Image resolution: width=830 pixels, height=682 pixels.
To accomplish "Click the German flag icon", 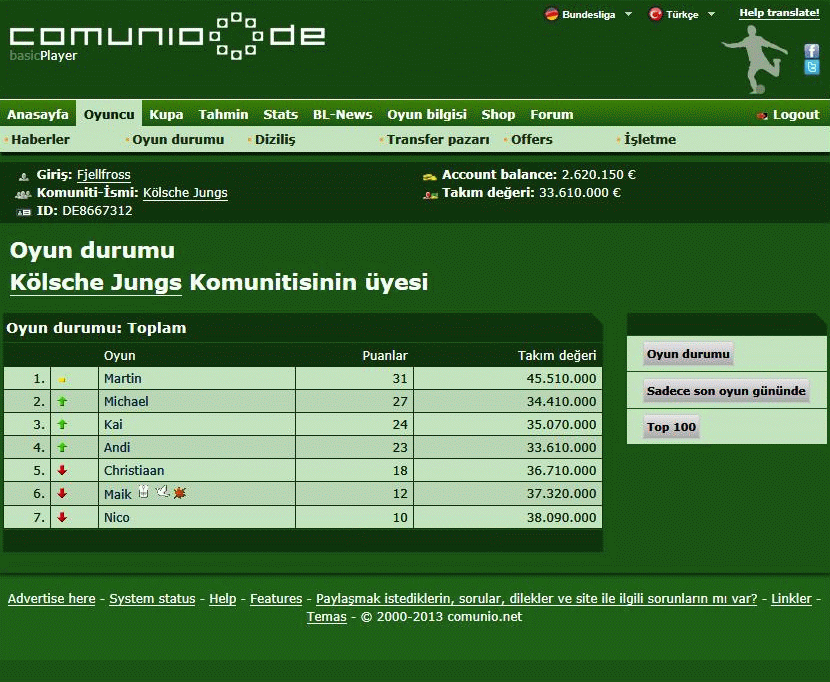I will coord(551,14).
